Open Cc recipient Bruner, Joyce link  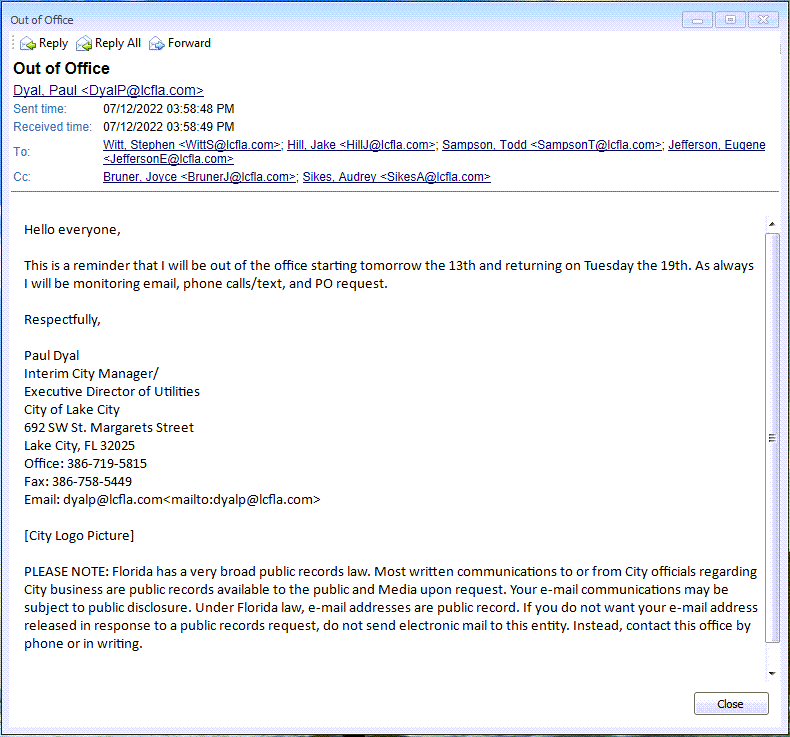click(201, 177)
